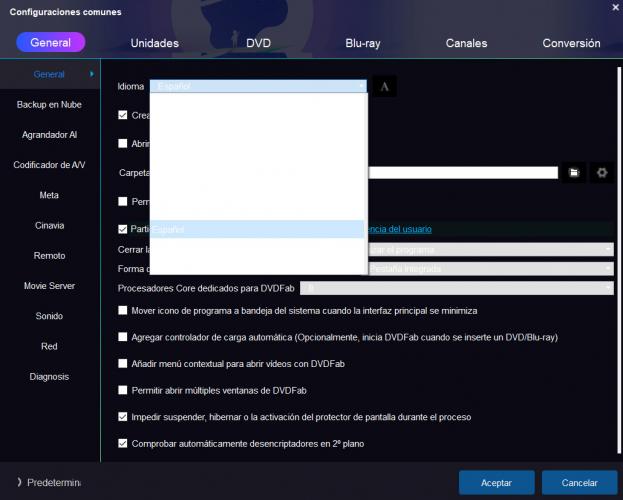Open Cinavia settings in sidebar

point(49,225)
